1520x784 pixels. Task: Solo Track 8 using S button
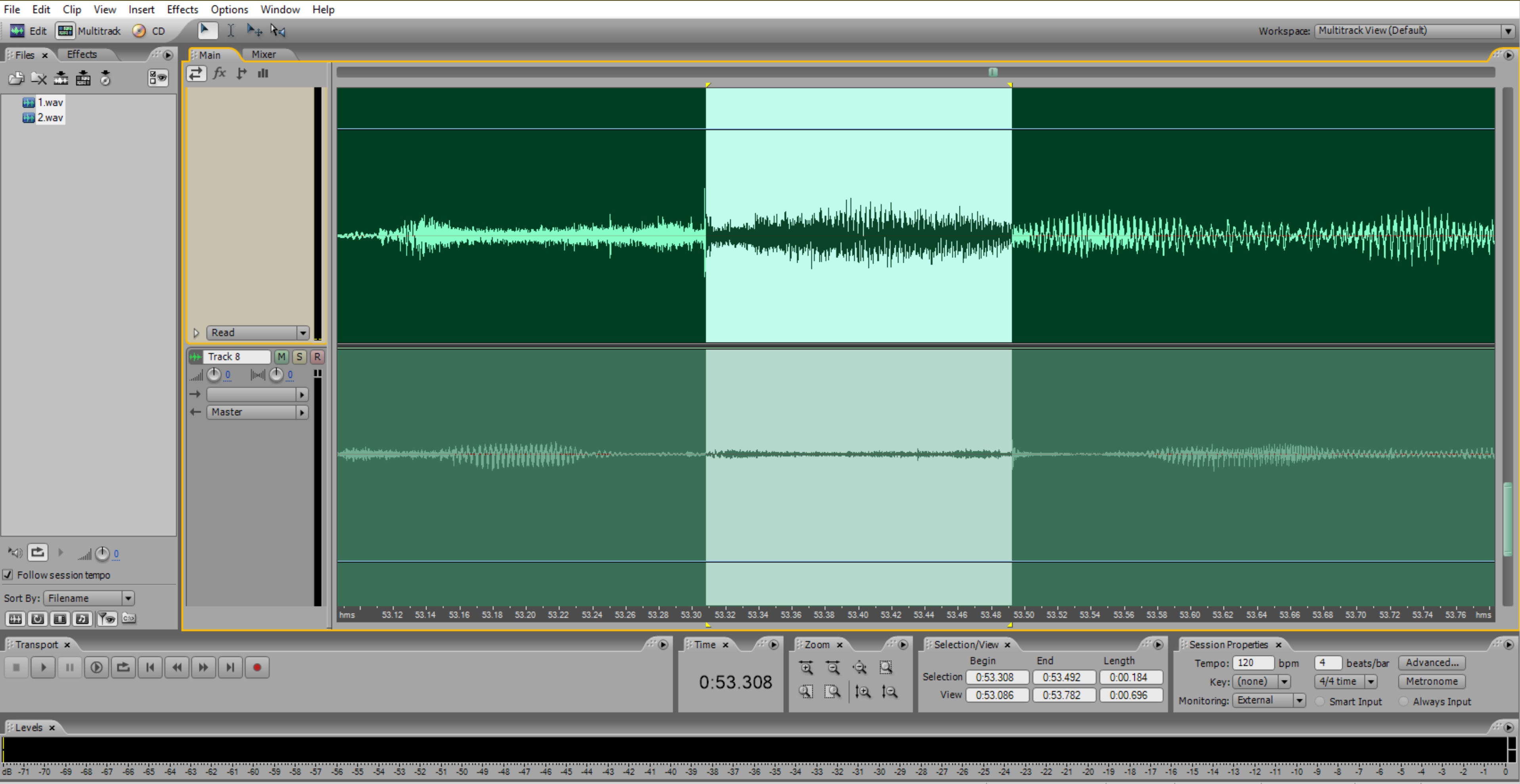coord(299,356)
